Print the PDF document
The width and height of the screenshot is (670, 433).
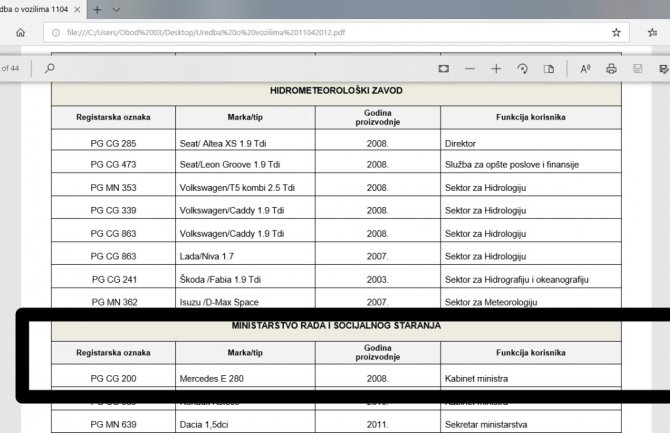(611, 69)
